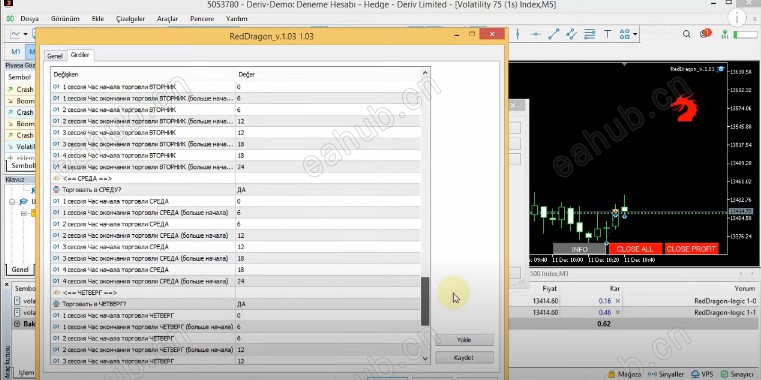The height and width of the screenshot is (380, 761).
Task: Select the Fibonacci retracement tool
Action: [589, 34]
